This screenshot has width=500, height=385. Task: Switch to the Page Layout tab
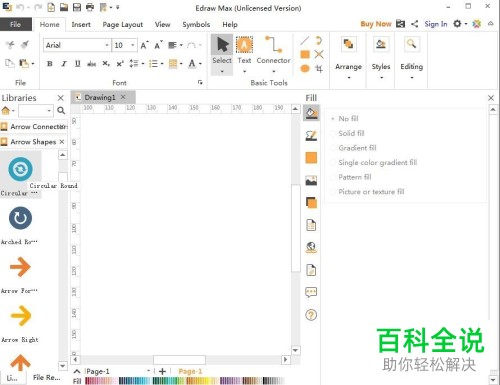point(123,24)
